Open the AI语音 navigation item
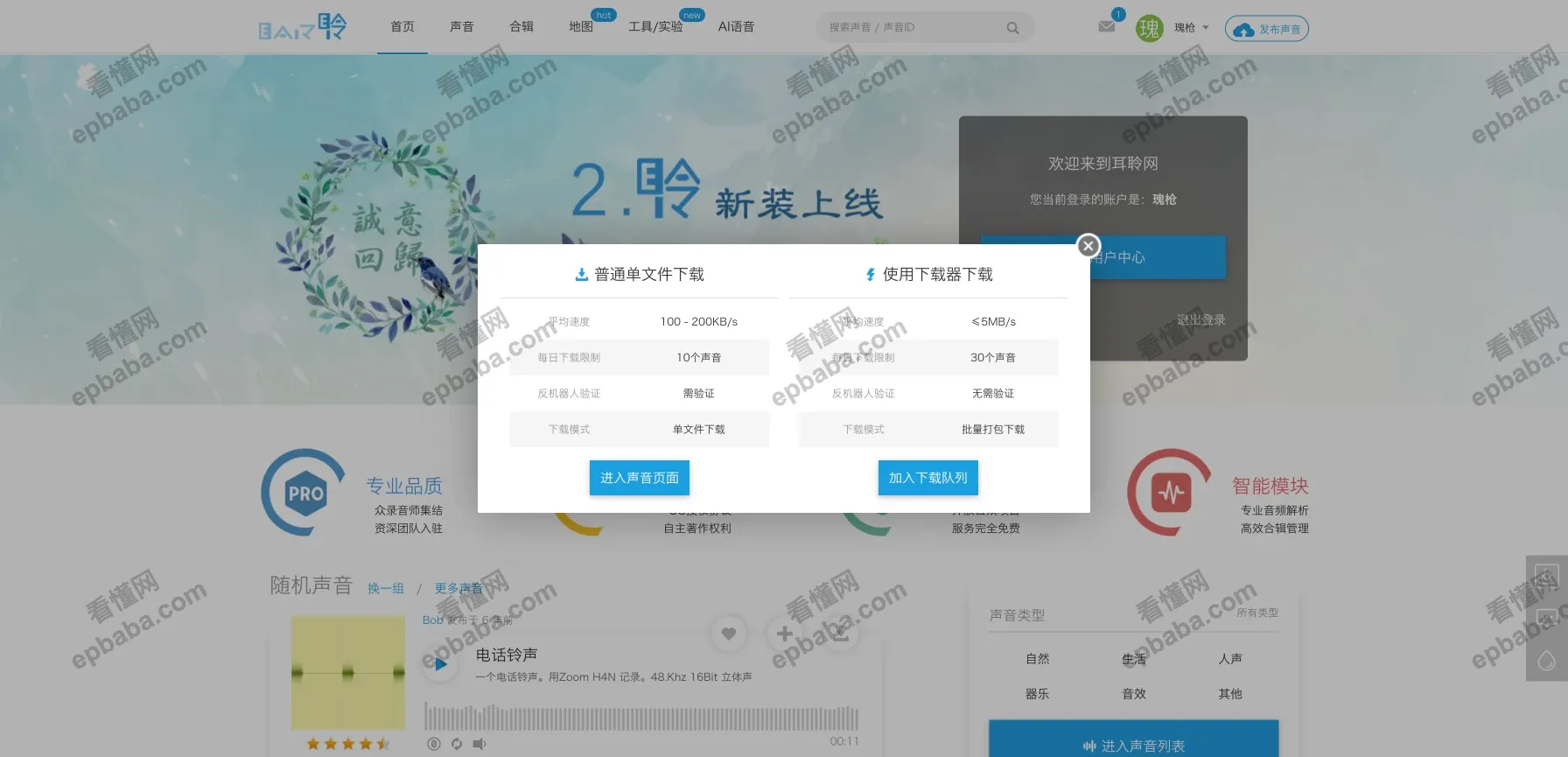This screenshot has height=757, width=1568. 736,27
